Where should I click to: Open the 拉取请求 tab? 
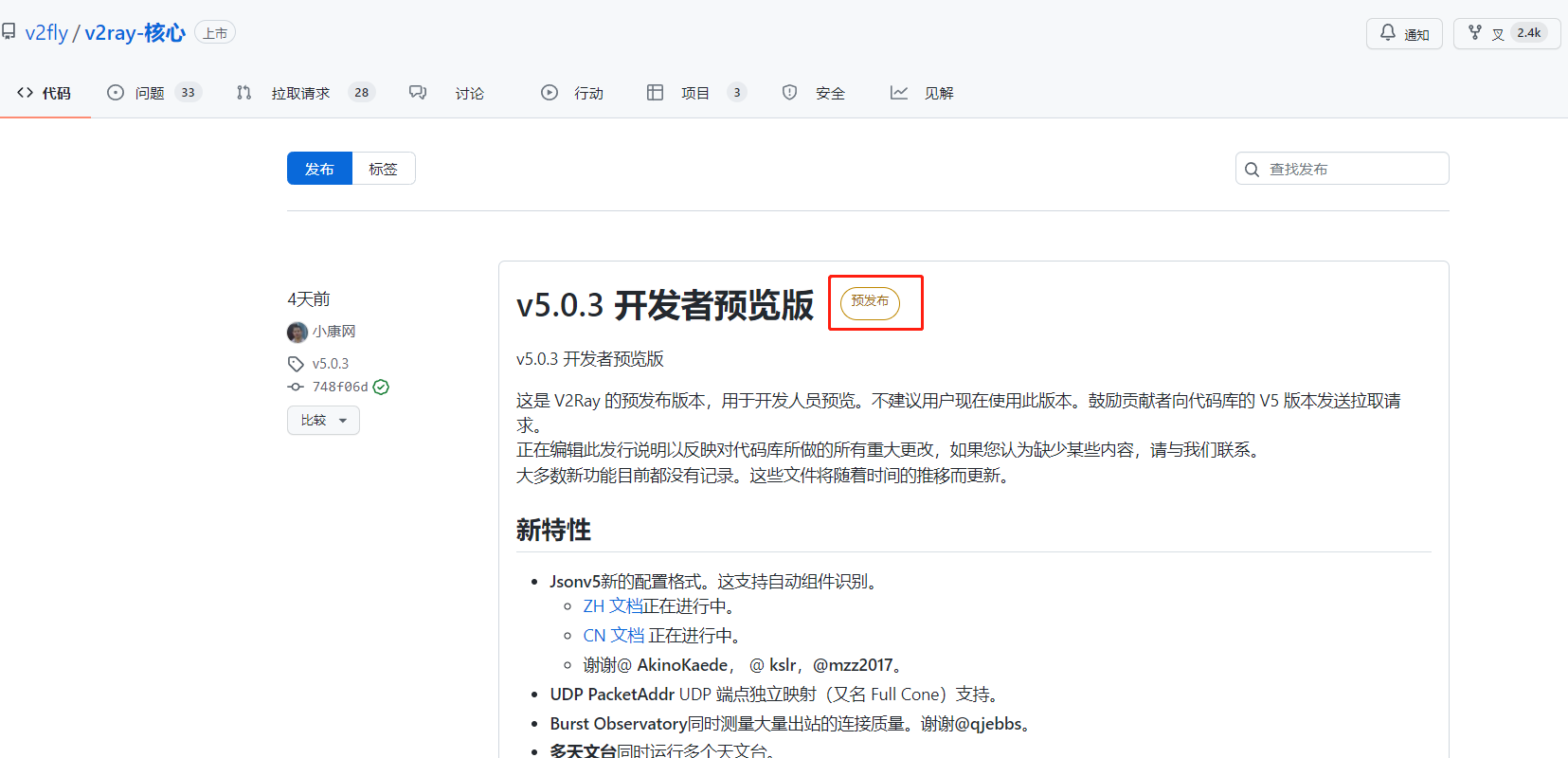(306, 93)
